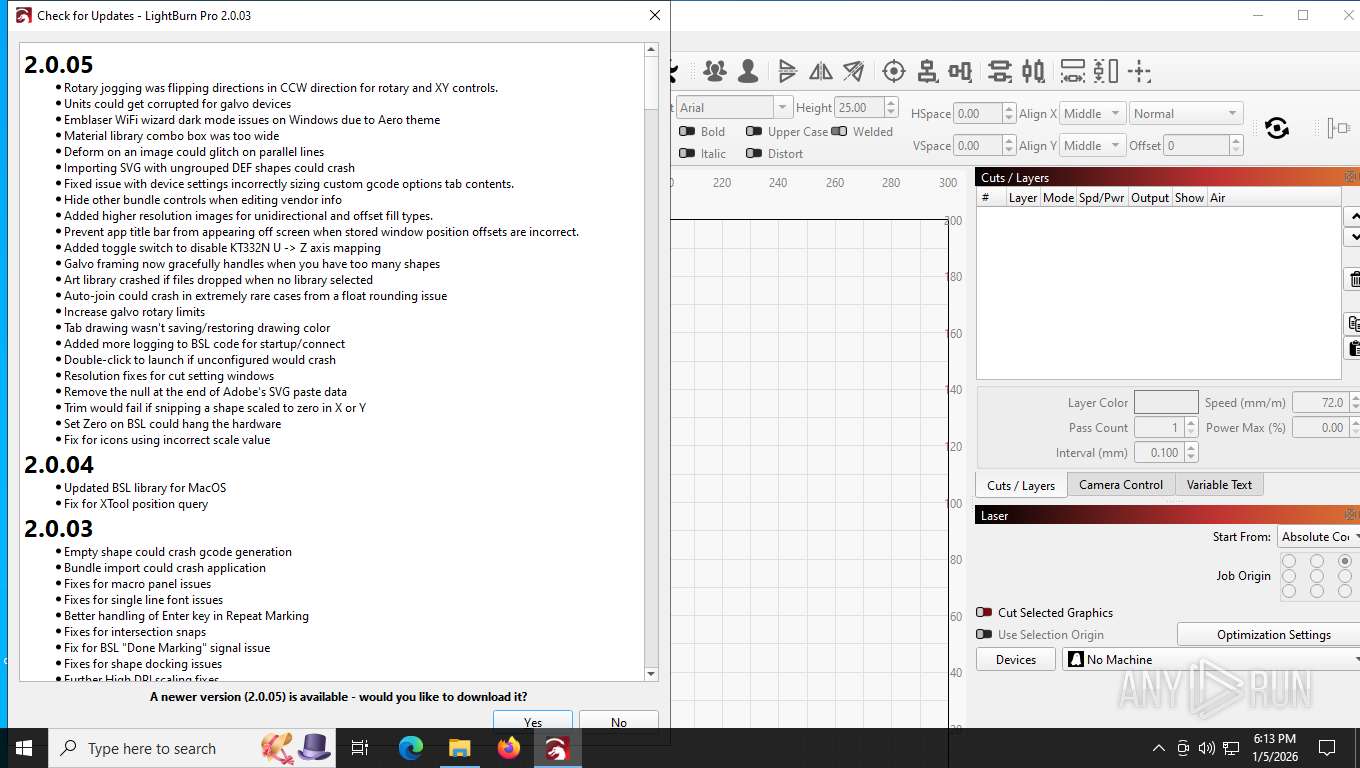Click the paste layer settings clipboard icon
1360x768 pixels.
[x=1353, y=348]
